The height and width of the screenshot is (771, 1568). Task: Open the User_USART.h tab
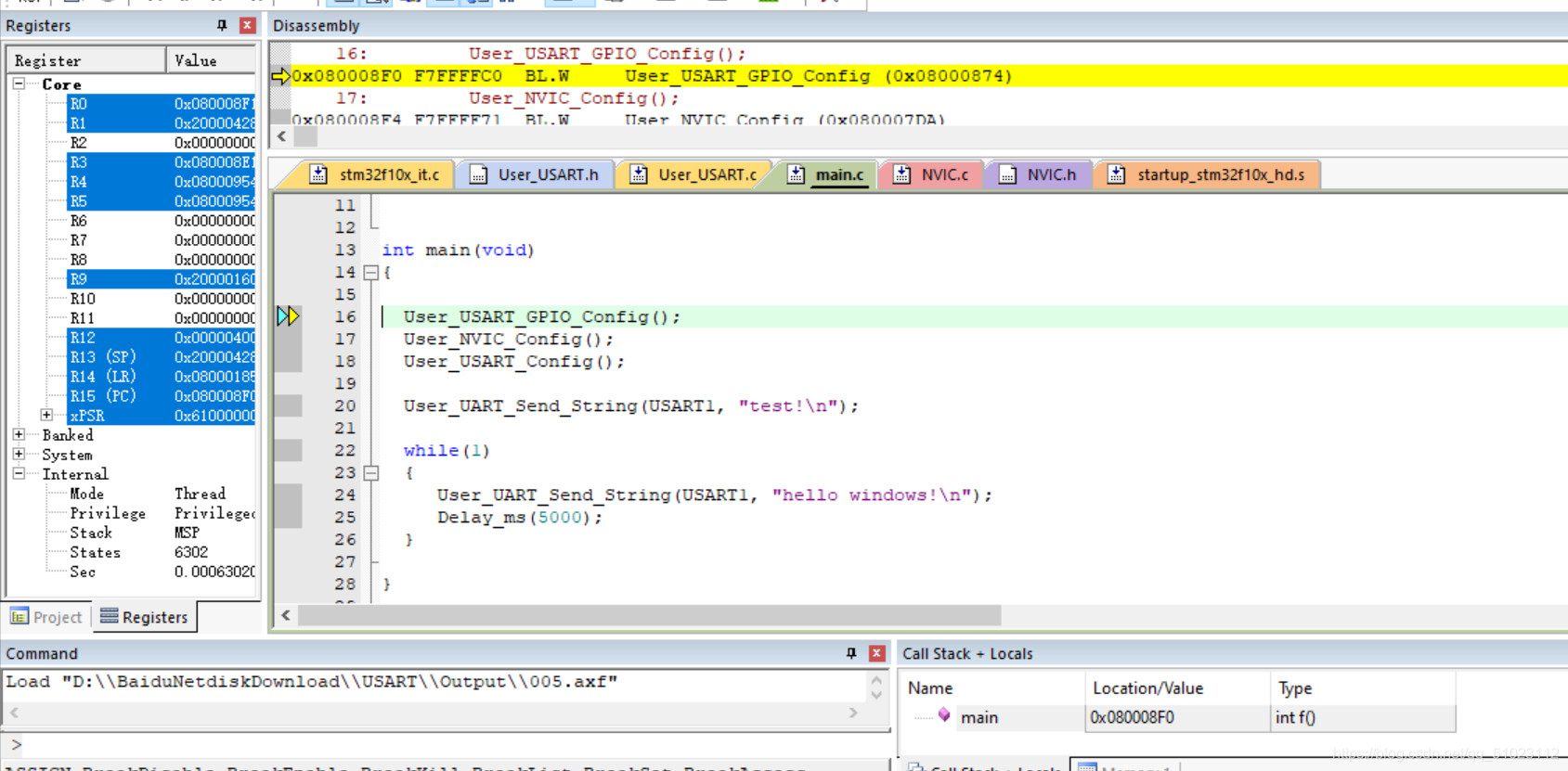pos(535,174)
